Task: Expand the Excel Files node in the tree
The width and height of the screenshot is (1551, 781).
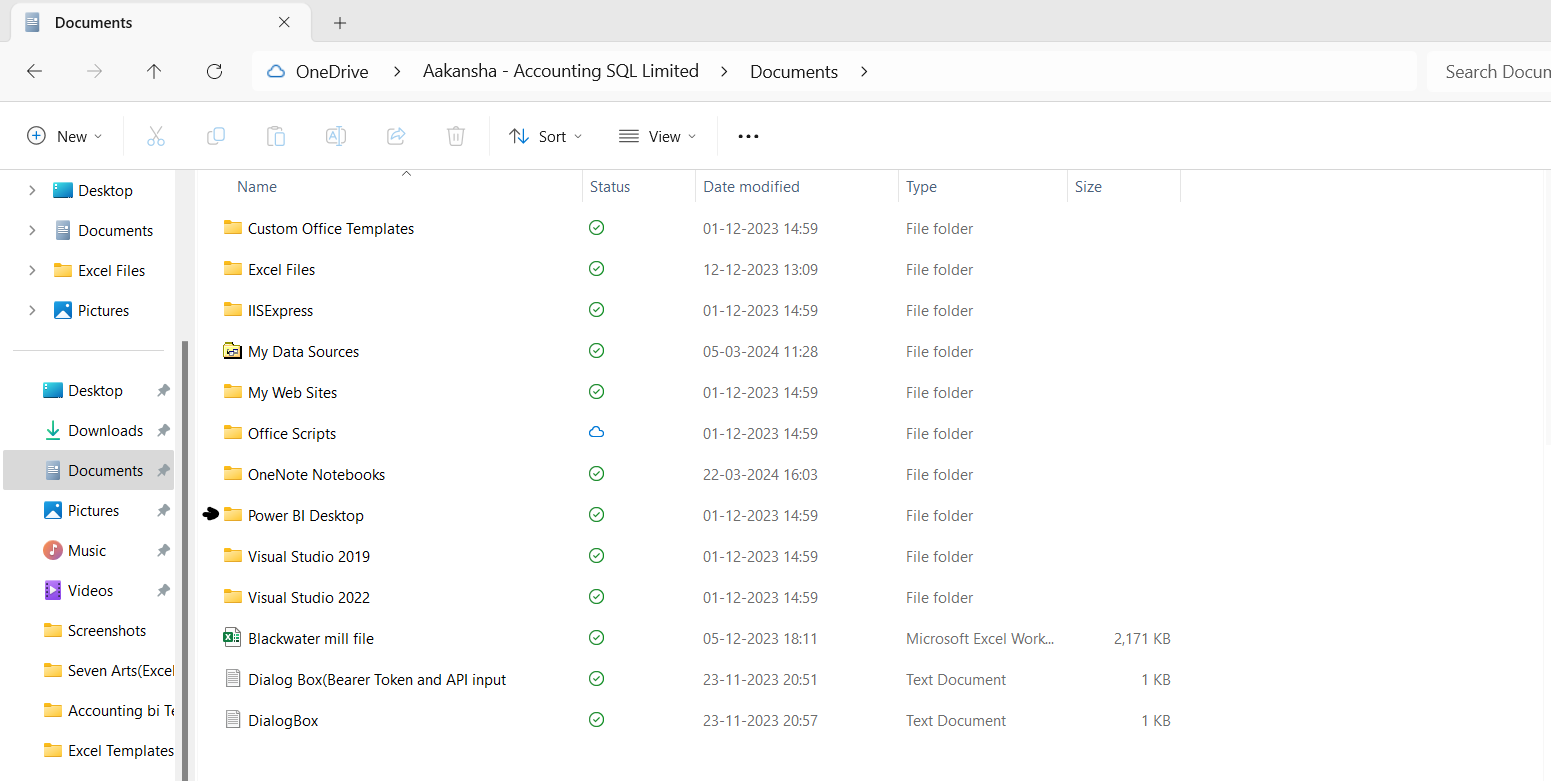Action: (32, 270)
